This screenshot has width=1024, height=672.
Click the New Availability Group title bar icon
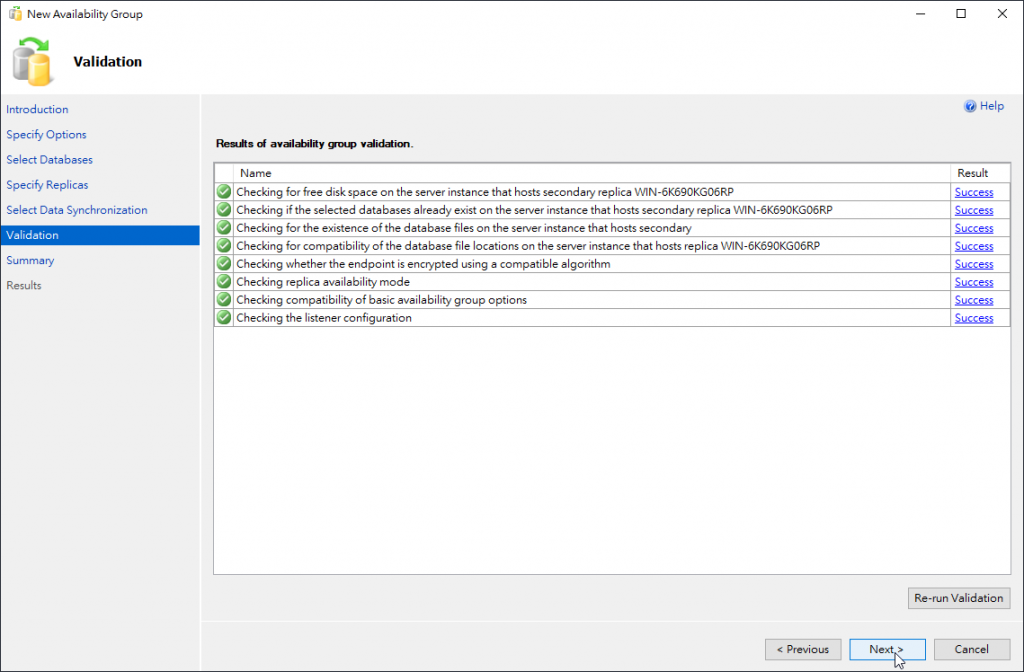click(x=15, y=14)
